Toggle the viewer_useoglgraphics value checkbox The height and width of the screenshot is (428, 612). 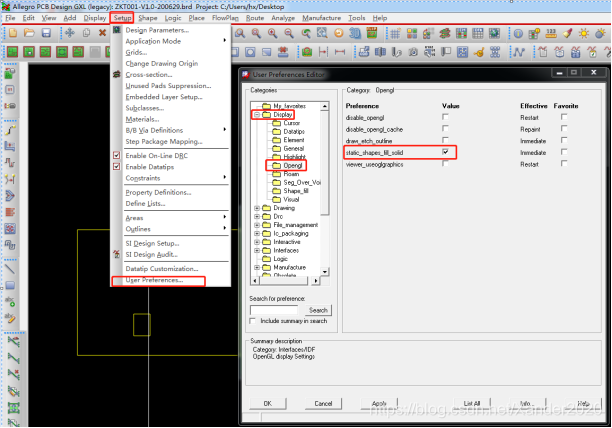pyautogui.click(x=445, y=163)
